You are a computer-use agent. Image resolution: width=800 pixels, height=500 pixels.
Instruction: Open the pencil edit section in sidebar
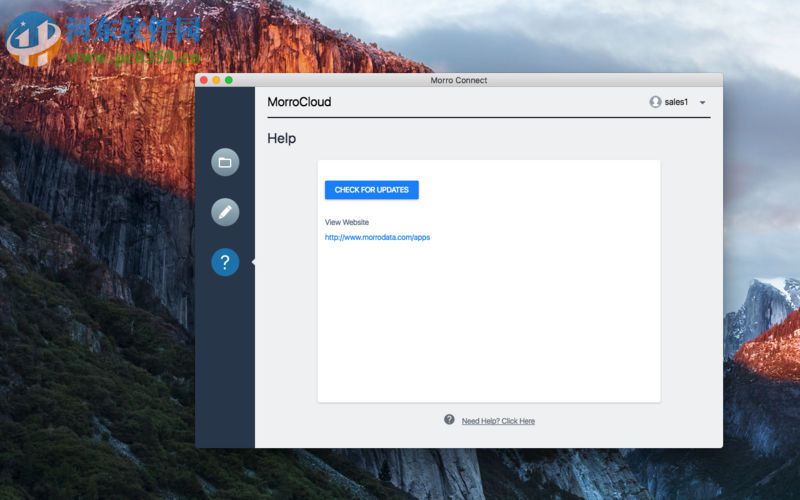point(225,212)
